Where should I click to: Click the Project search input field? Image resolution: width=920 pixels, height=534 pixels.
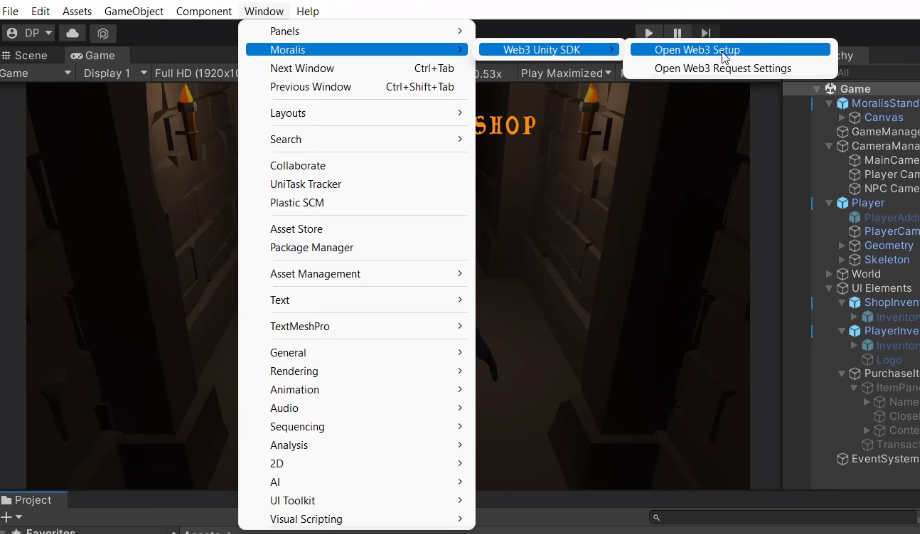coord(783,518)
